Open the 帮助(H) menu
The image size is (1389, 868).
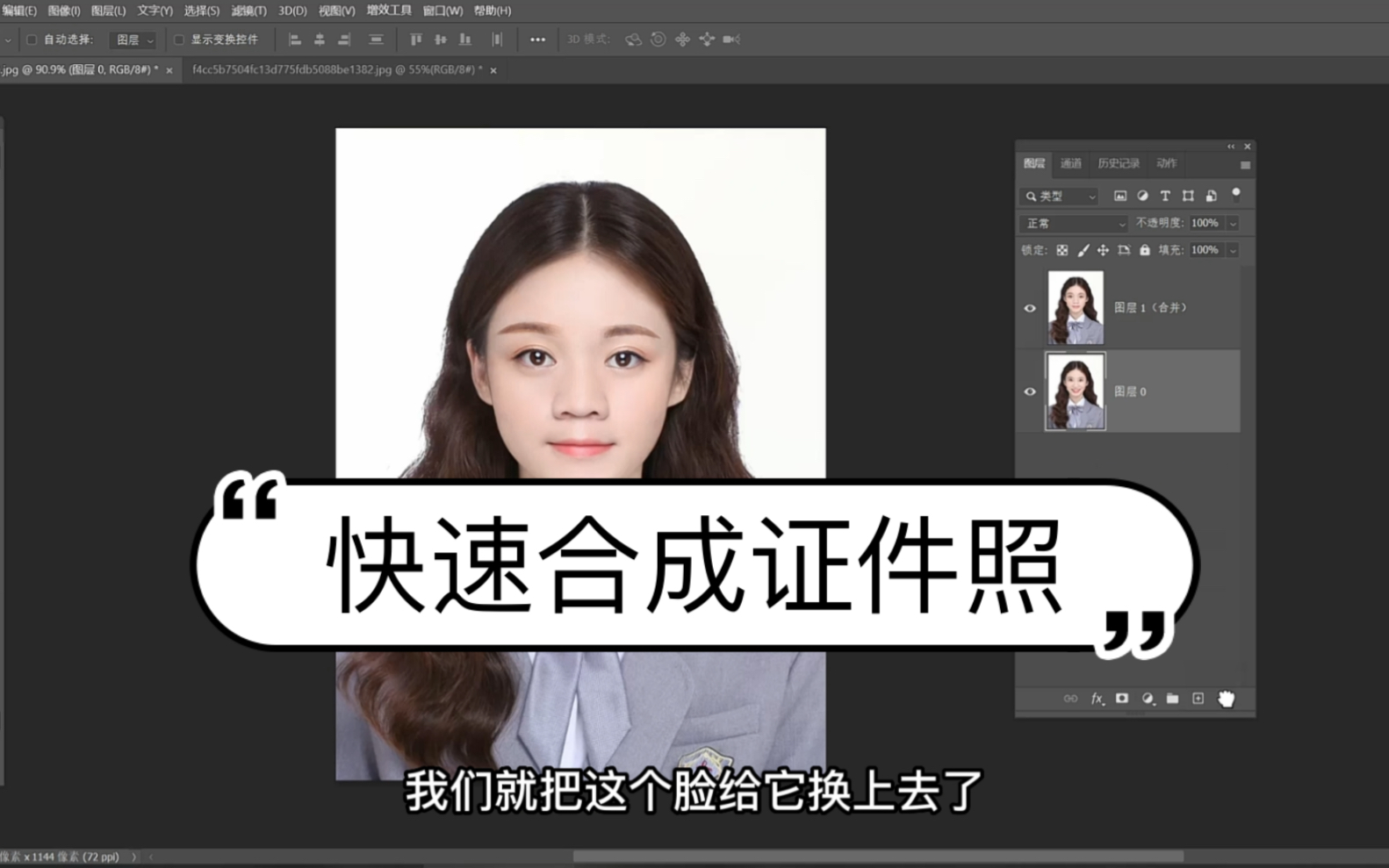pyautogui.click(x=493, y=11)
